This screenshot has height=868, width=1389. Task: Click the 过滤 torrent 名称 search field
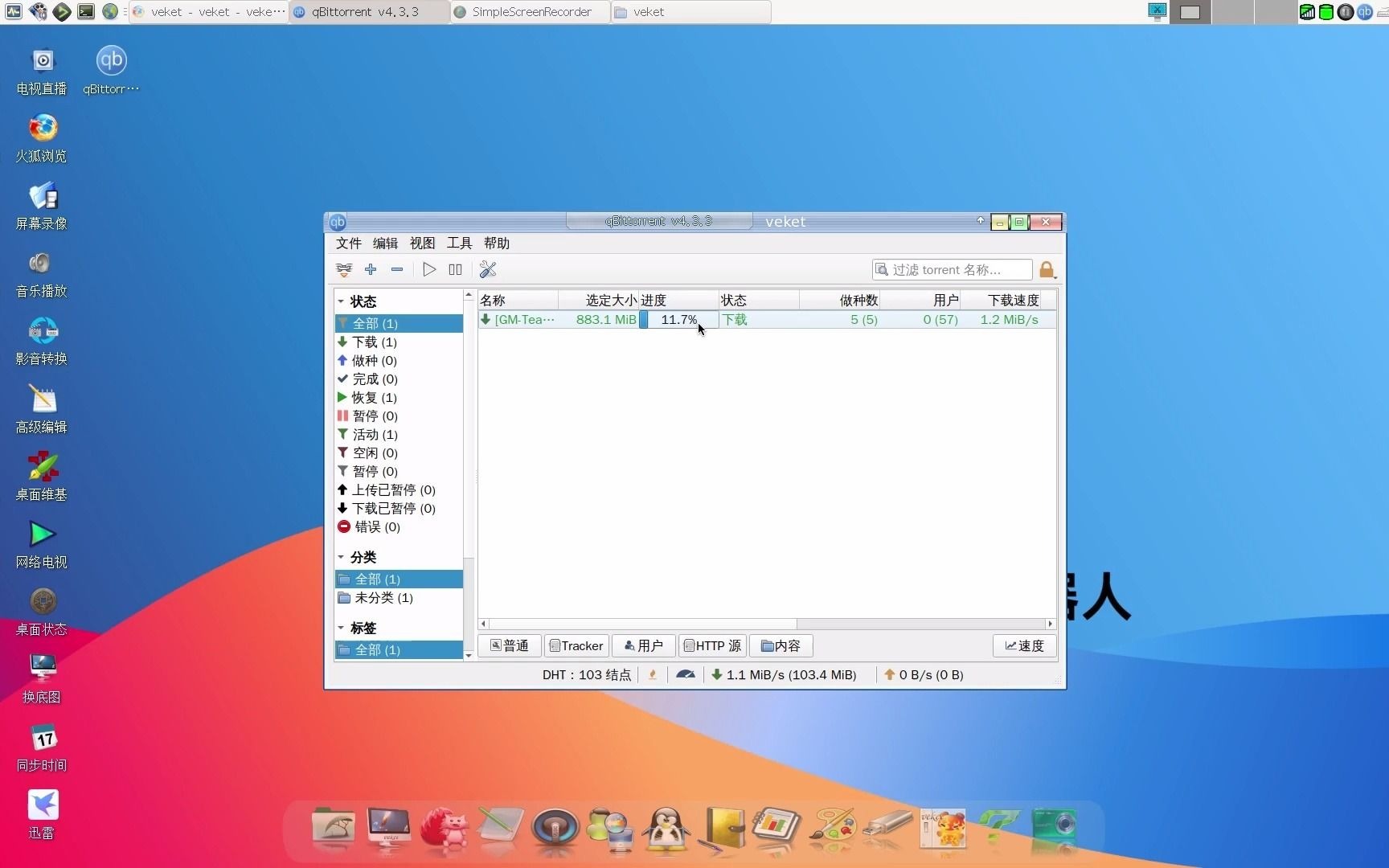tap(953, 269)
